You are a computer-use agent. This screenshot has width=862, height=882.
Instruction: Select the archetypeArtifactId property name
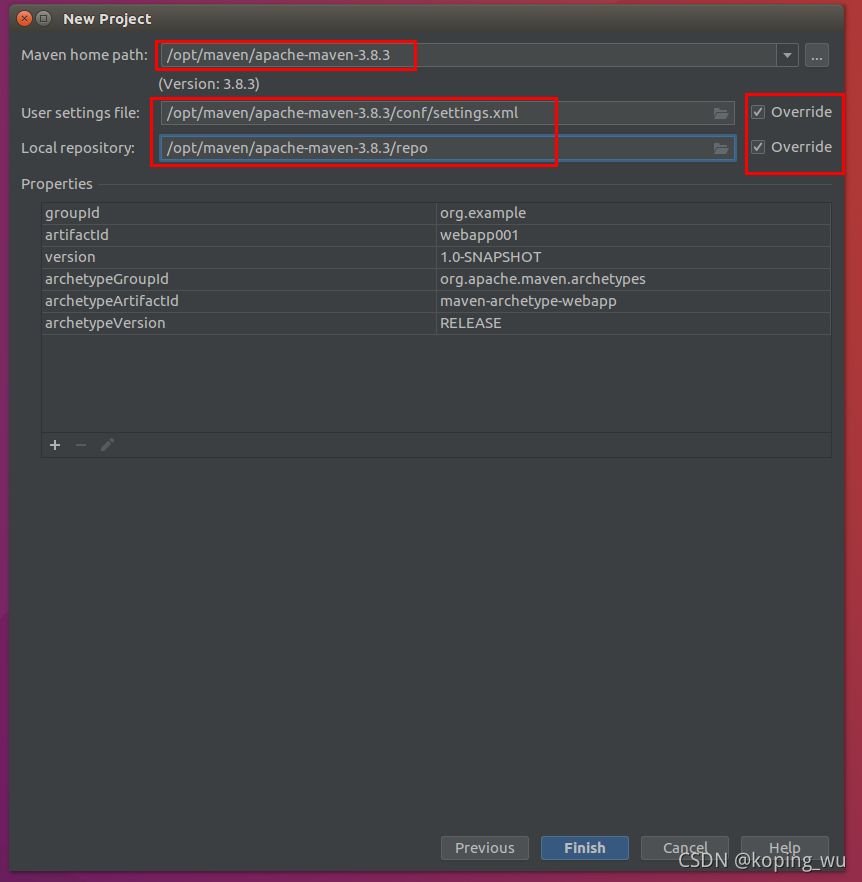(x=111, y=301)
